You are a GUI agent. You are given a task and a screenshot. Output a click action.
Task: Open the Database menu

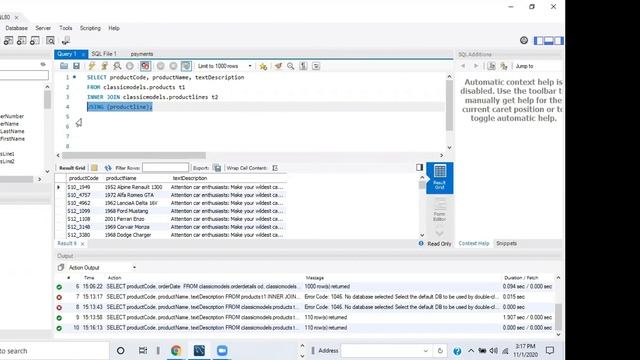pyautogui.click(x=16, y=28)
